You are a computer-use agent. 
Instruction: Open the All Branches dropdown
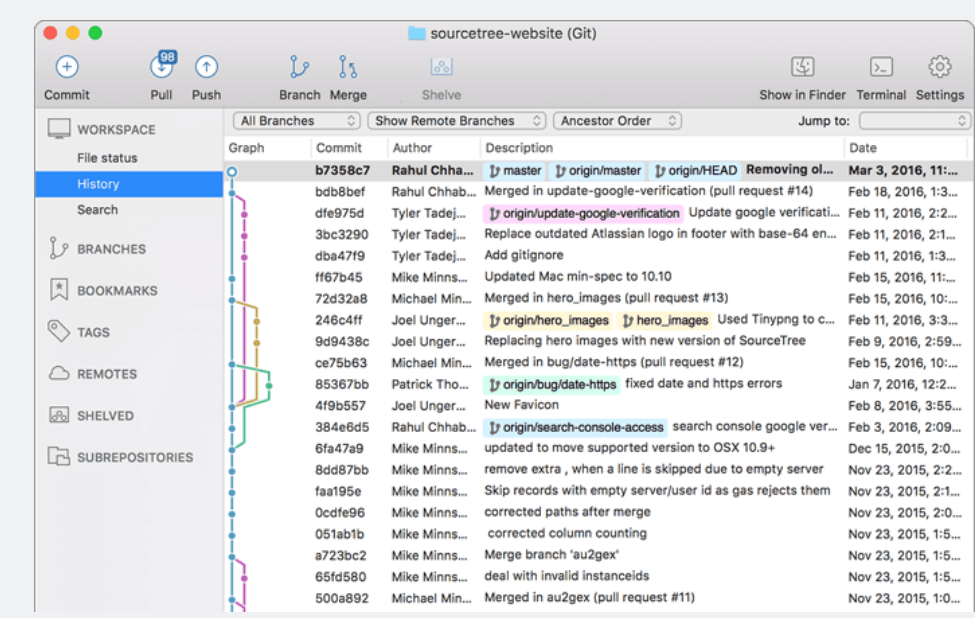pyautogui.click(x=295, y=120)
